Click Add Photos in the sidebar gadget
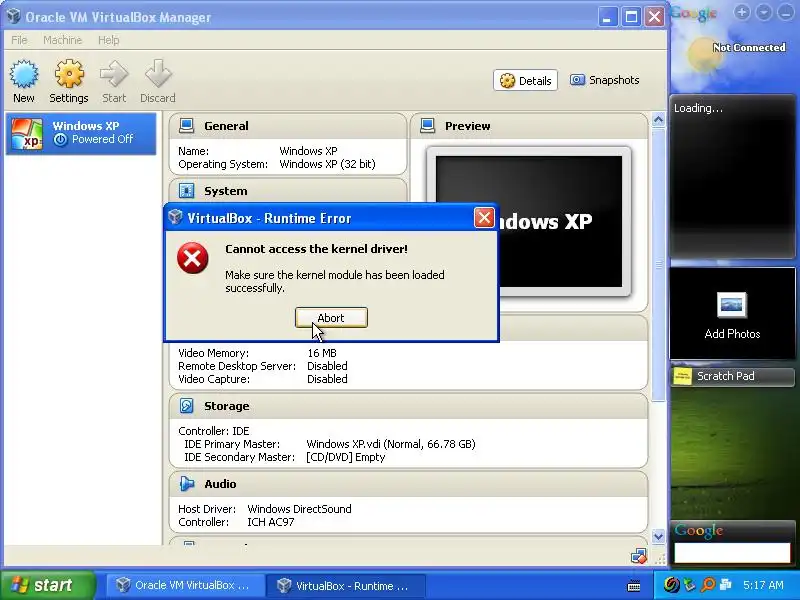 point(732,315)
